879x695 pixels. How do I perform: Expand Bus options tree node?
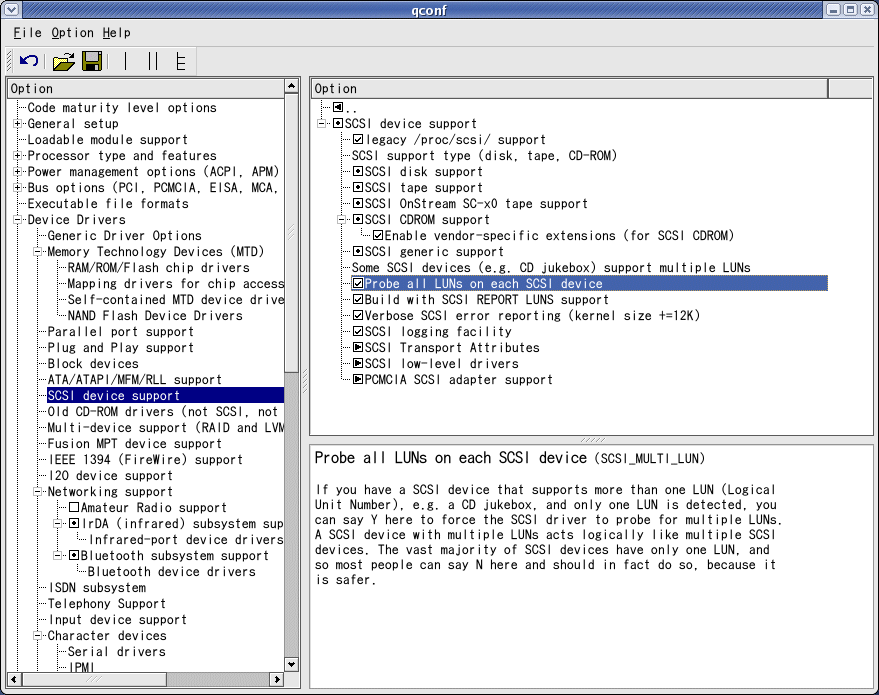tap(17, 187)
